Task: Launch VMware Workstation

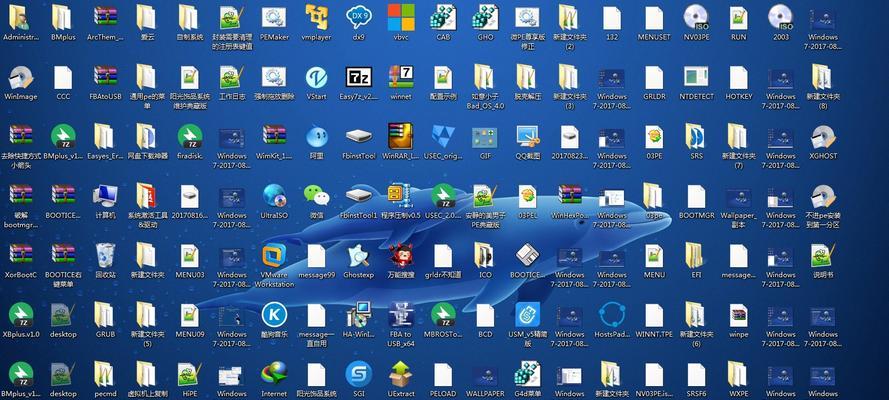Action: click(x=274, y=256)
